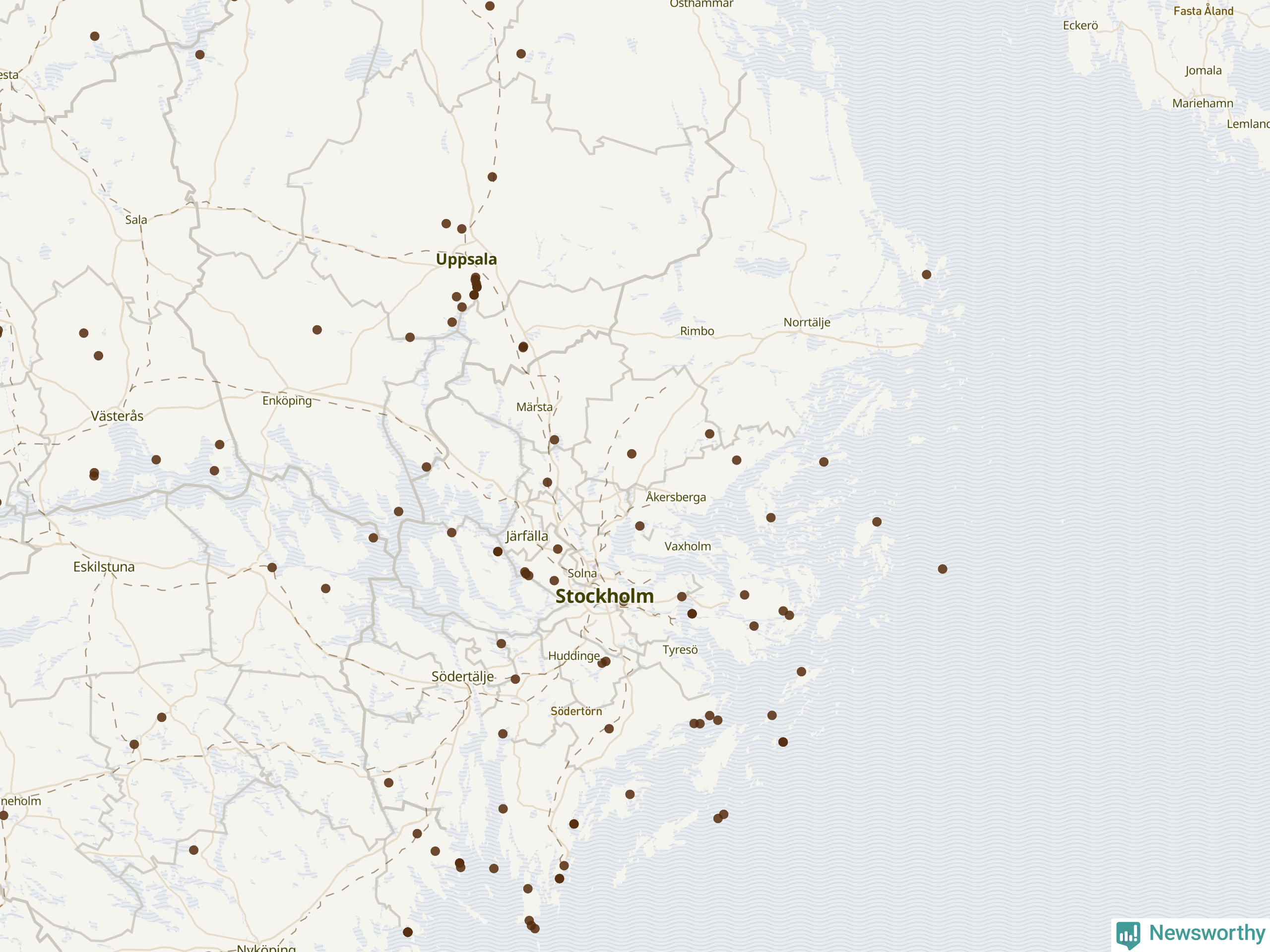Click the Rimbo town label
Screen dimensions: 1270x952
click(x=697, y=331)
